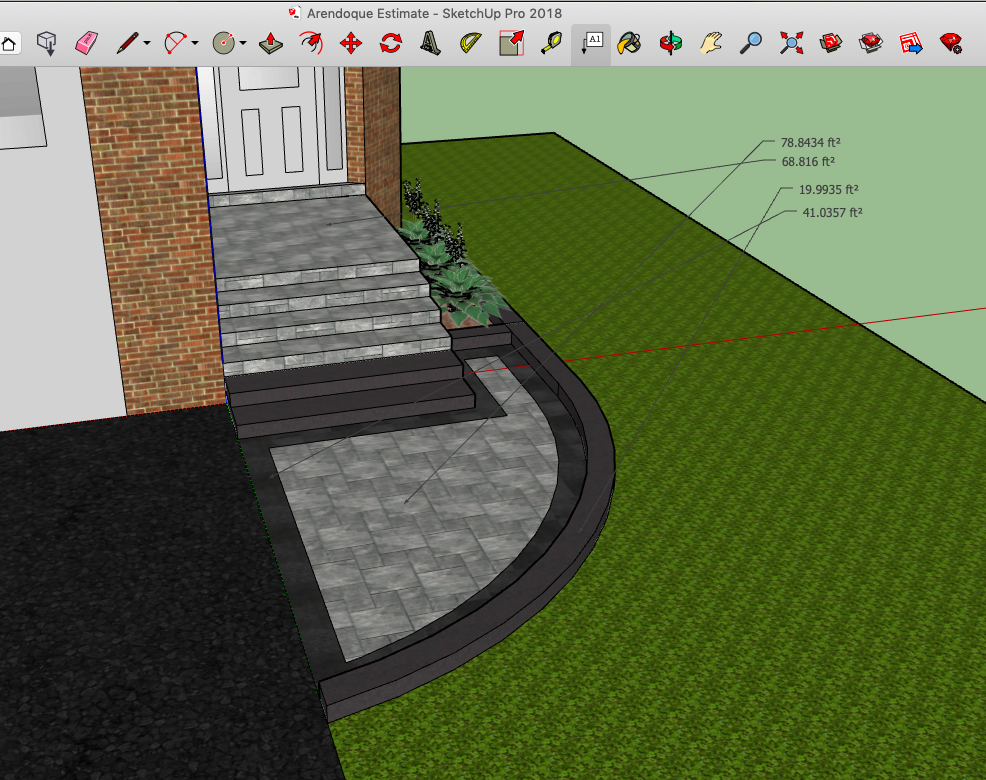
Task: Click the 19.9935 ft² area label
Action: pos(828,189)
